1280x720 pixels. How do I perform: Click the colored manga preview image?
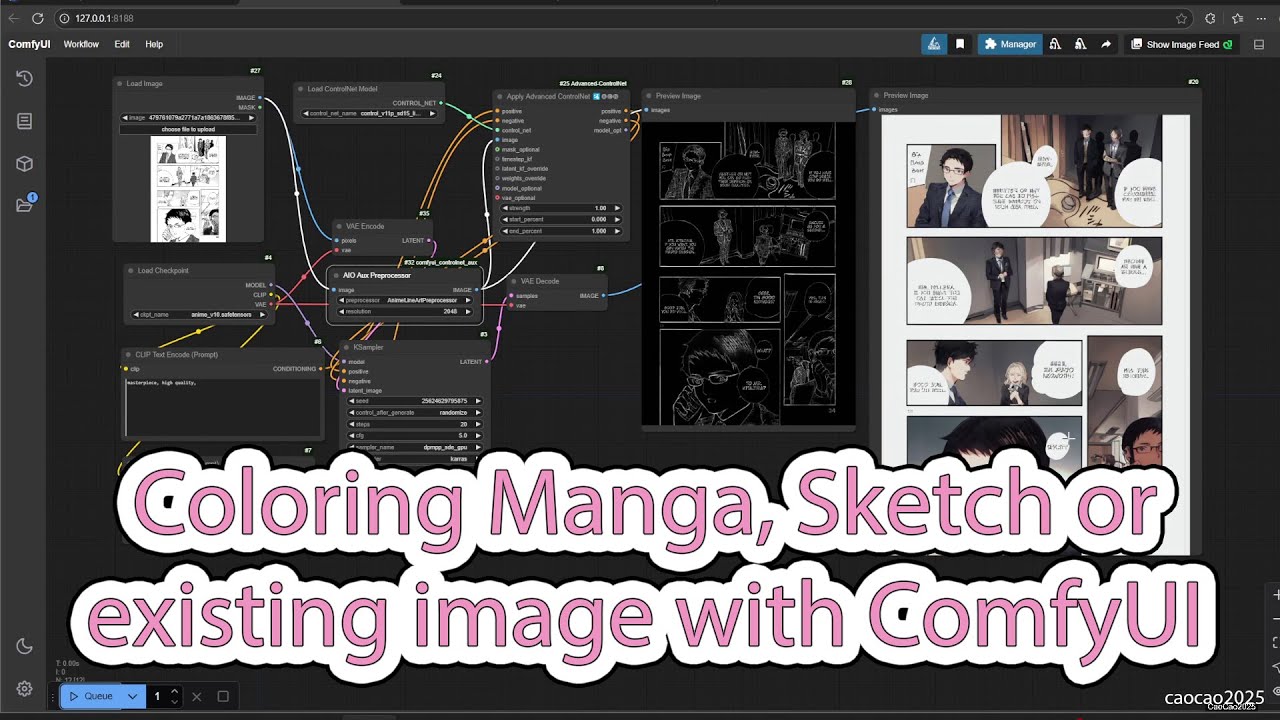tap(1035, 335)
